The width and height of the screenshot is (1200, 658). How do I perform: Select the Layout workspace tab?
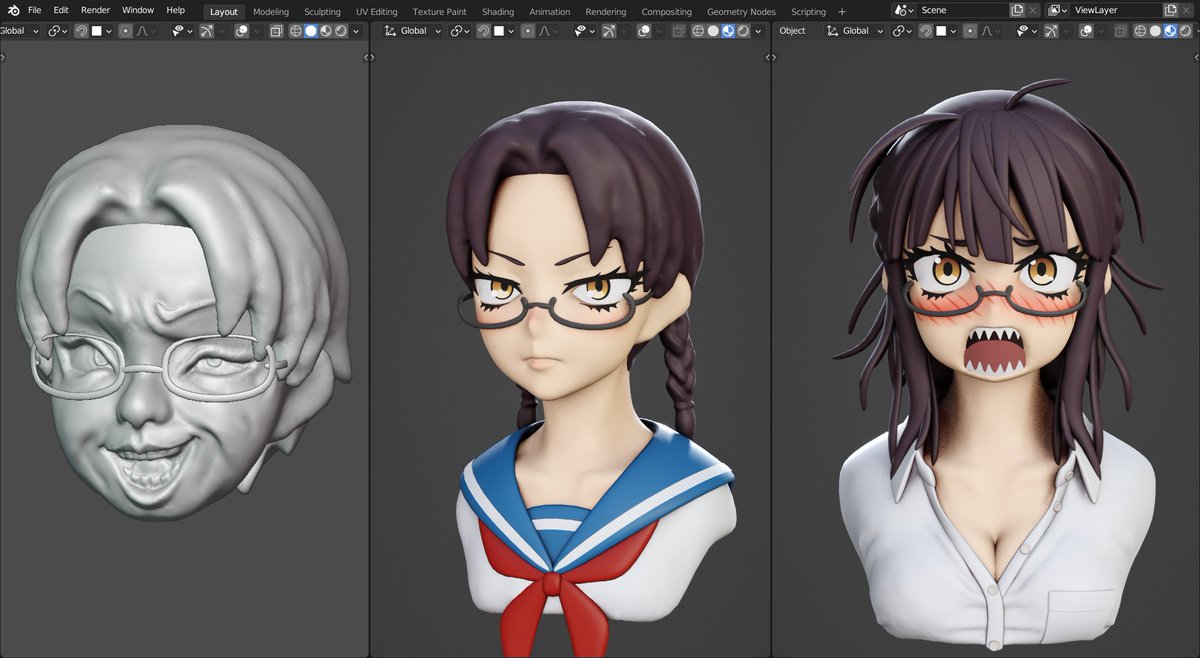[x=224, y=12]
